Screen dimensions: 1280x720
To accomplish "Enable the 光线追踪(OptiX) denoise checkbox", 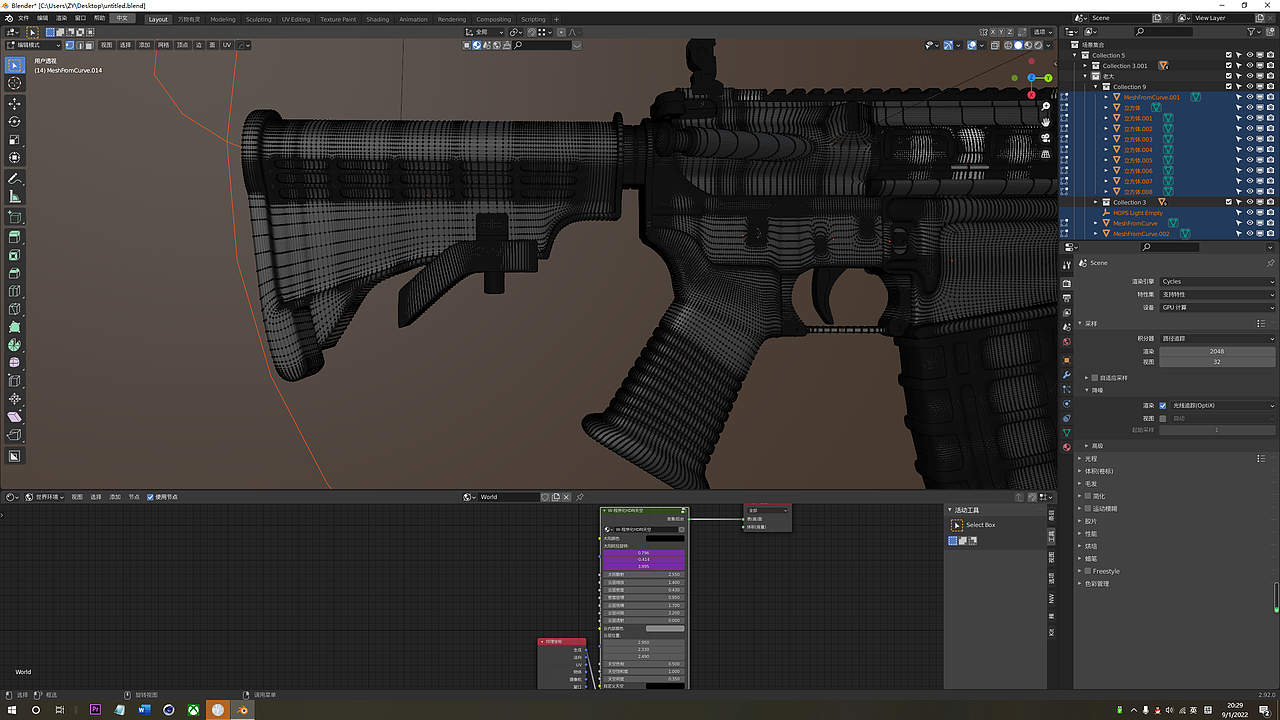I will [1163, 406].
